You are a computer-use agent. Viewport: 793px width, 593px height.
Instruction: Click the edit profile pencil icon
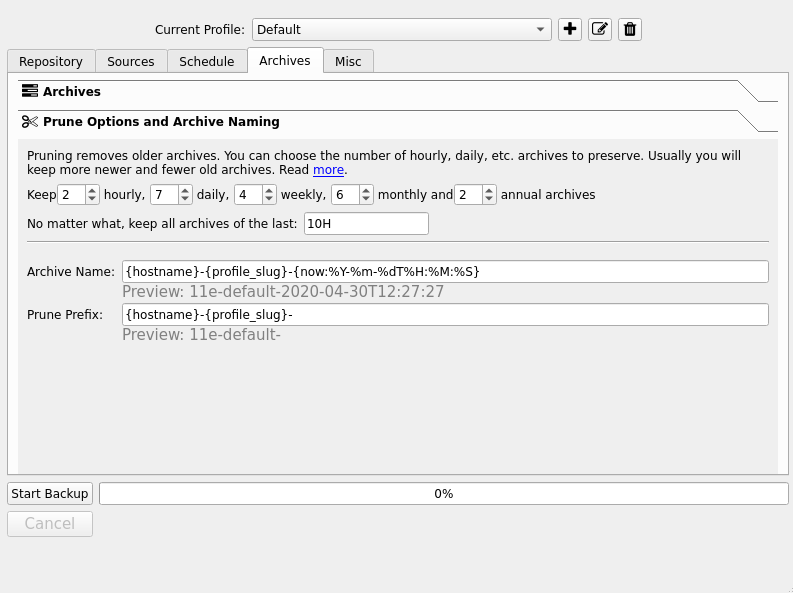[600, 29]
